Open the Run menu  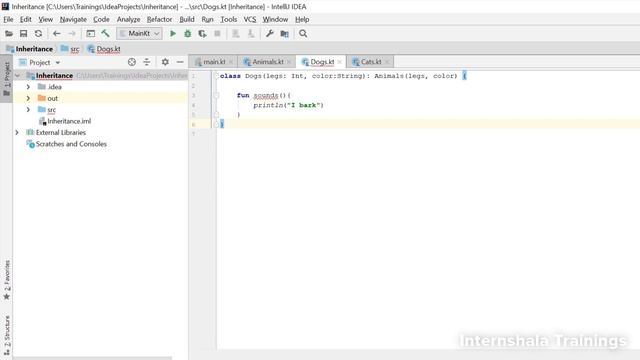click(x=207, y=19)
